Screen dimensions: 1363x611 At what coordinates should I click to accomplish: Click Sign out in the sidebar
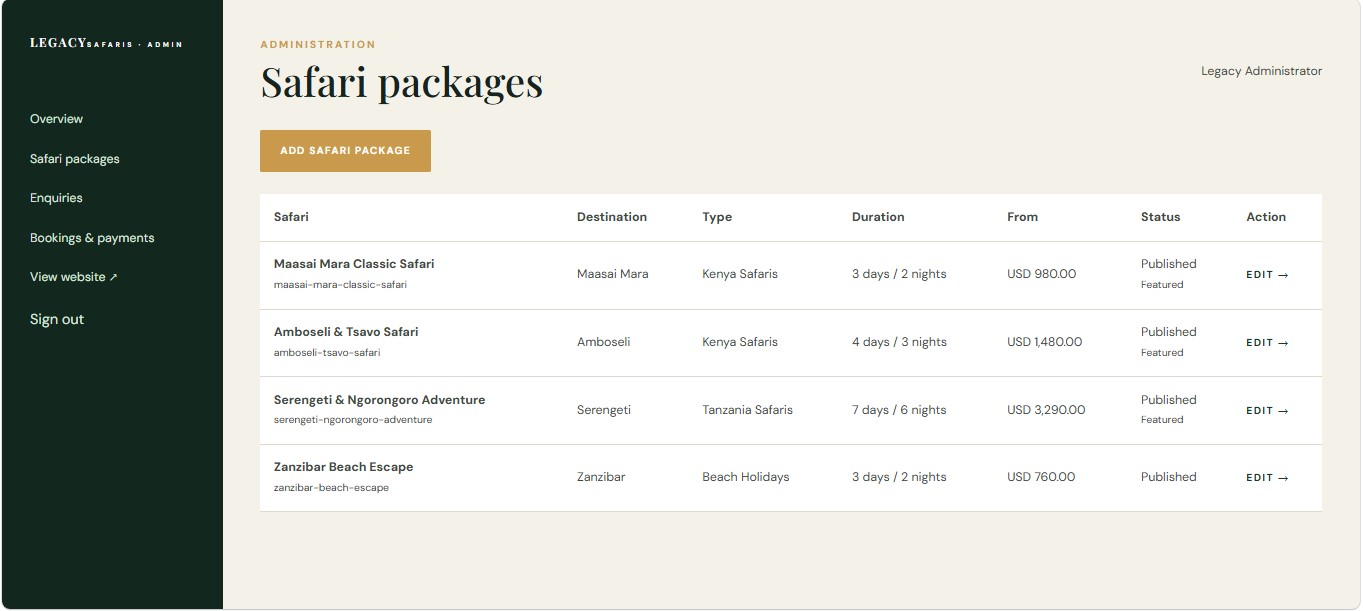point(57,320)
